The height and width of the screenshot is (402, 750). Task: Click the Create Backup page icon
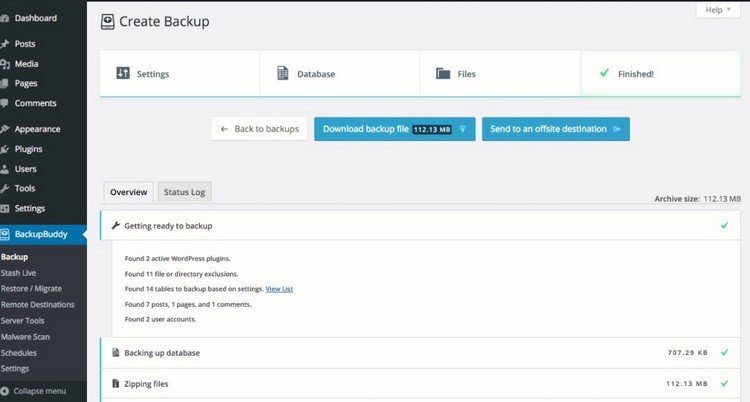pos(108,22)
